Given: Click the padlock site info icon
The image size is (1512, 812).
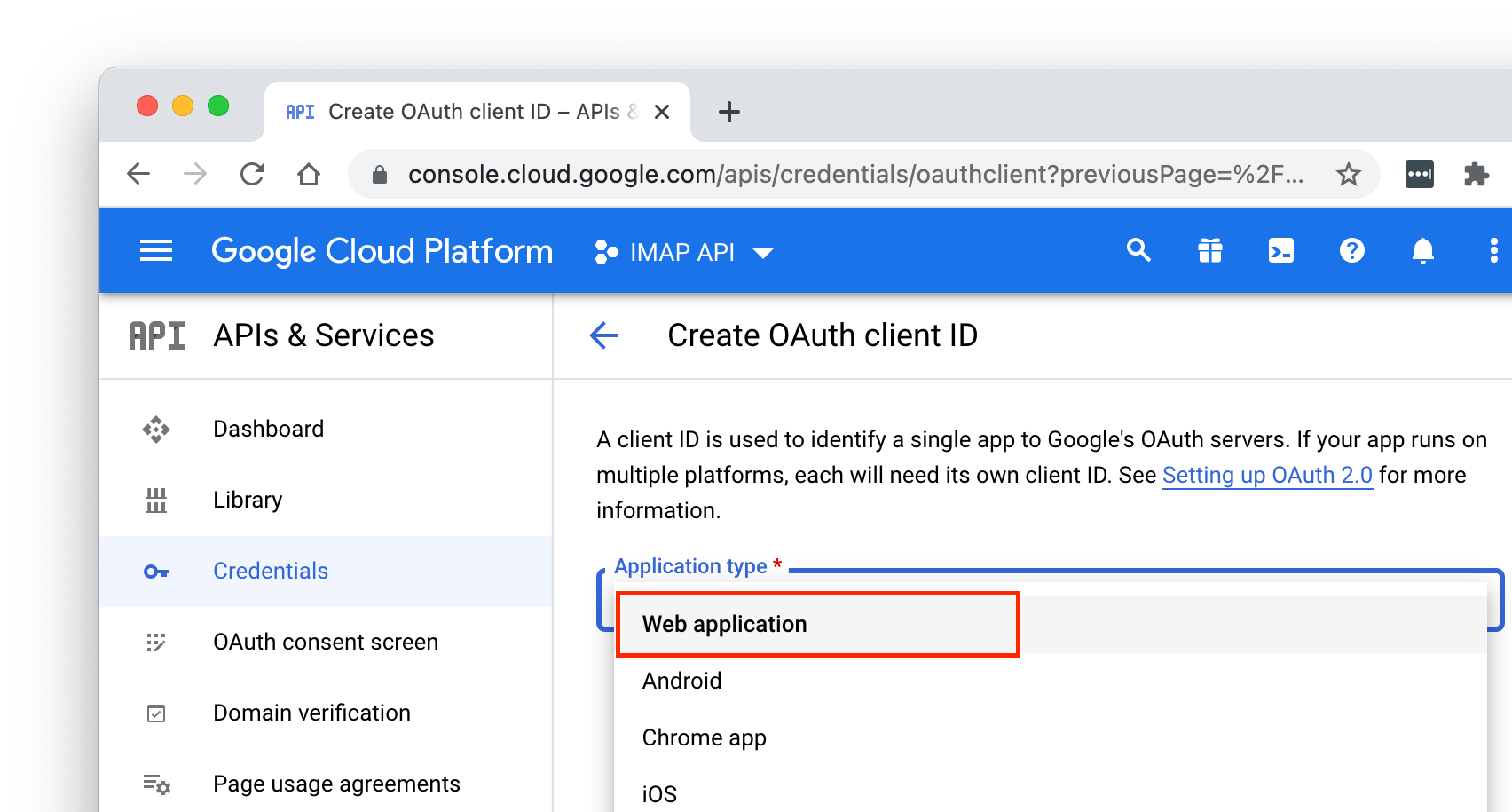Looking at the screenshot, I should pos(380,174).
